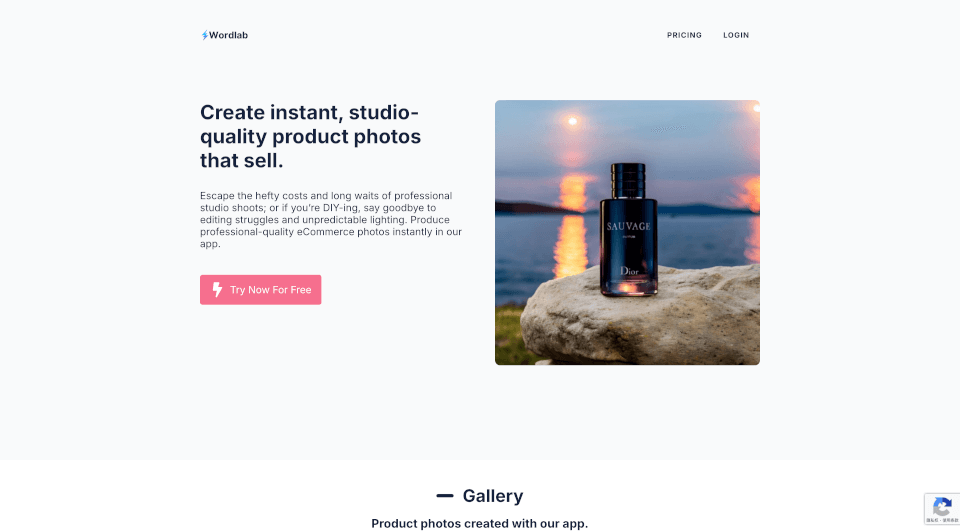Click the 'Escape the hefty costs' paragraph
This screenshot has width=960, height=531.
[331, 219]
